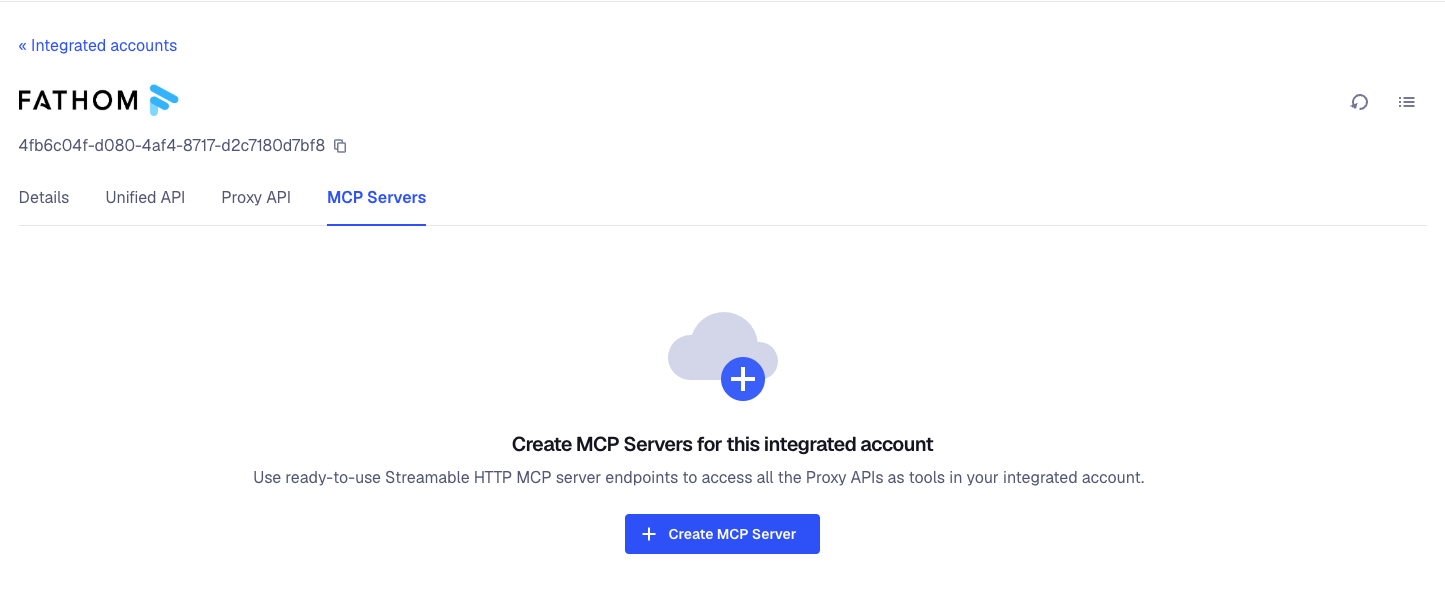Open the Unified API tab
Image resolution: width=1445 pixels, height=596 pixels.
tap(144, 197)
